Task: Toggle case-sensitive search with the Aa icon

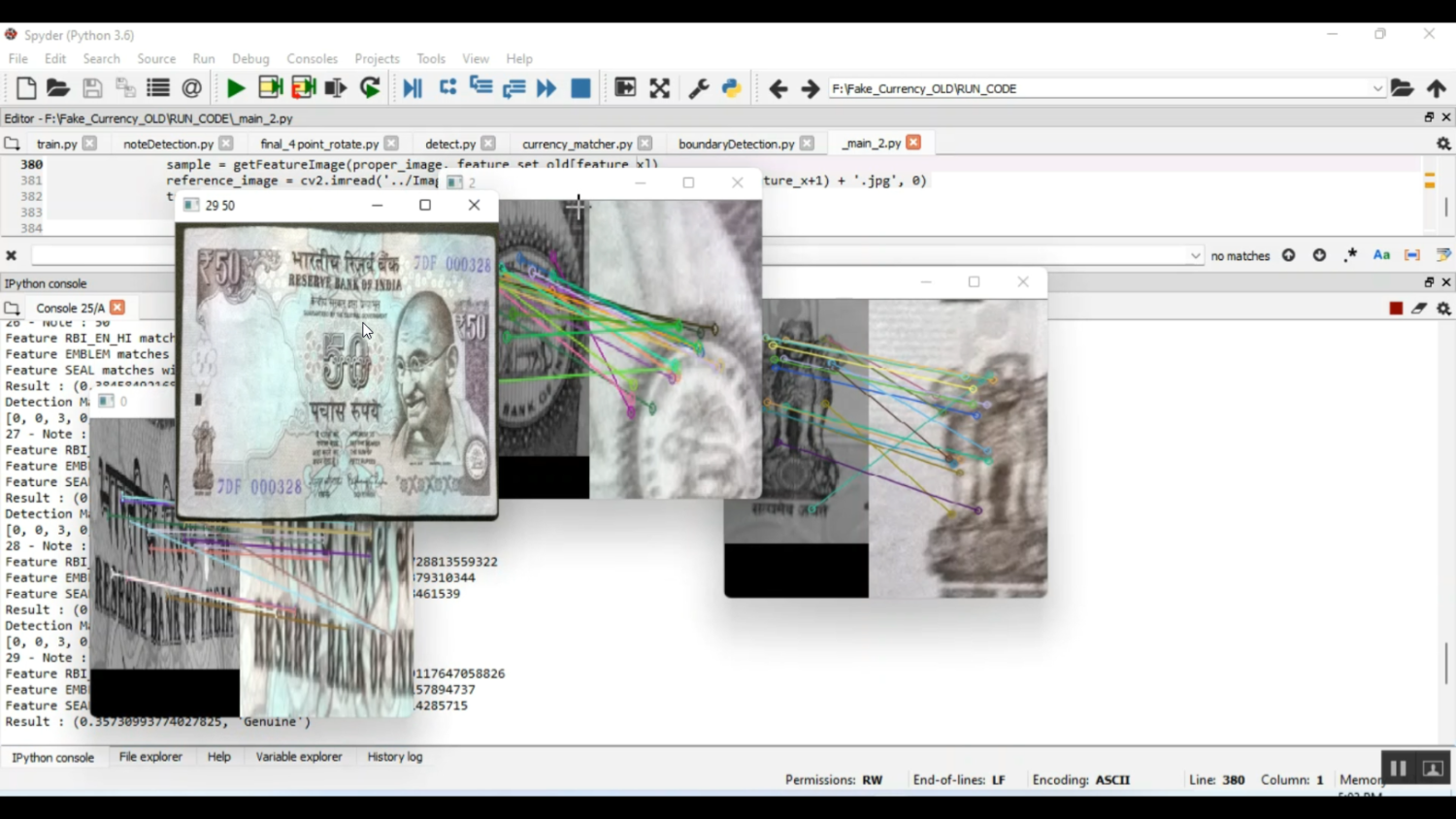Action: coord(1381,254)
